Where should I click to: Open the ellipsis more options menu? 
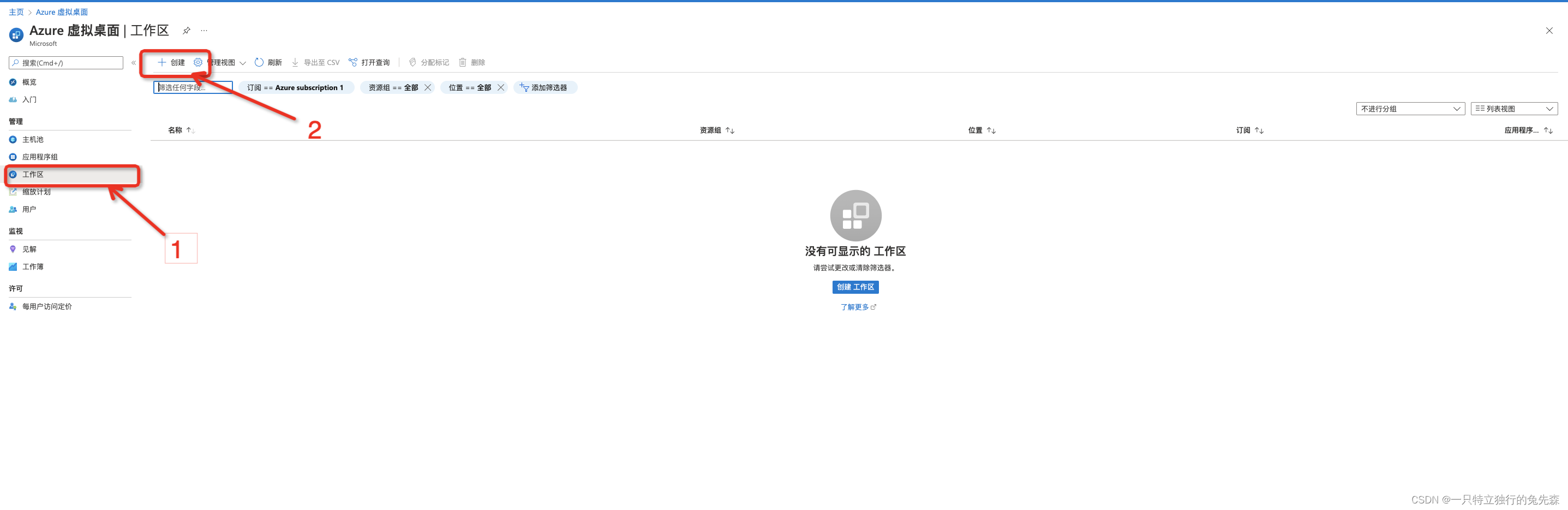click(x=204, y=31)
